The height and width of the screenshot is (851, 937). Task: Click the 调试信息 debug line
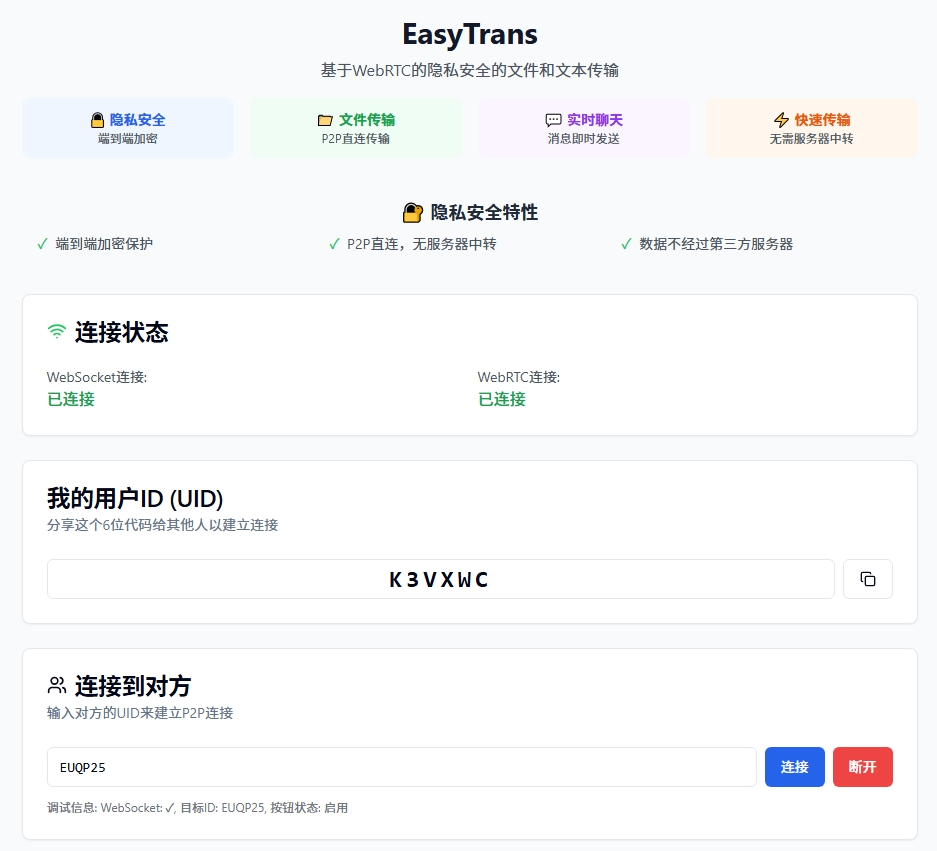tap(197, 808)
